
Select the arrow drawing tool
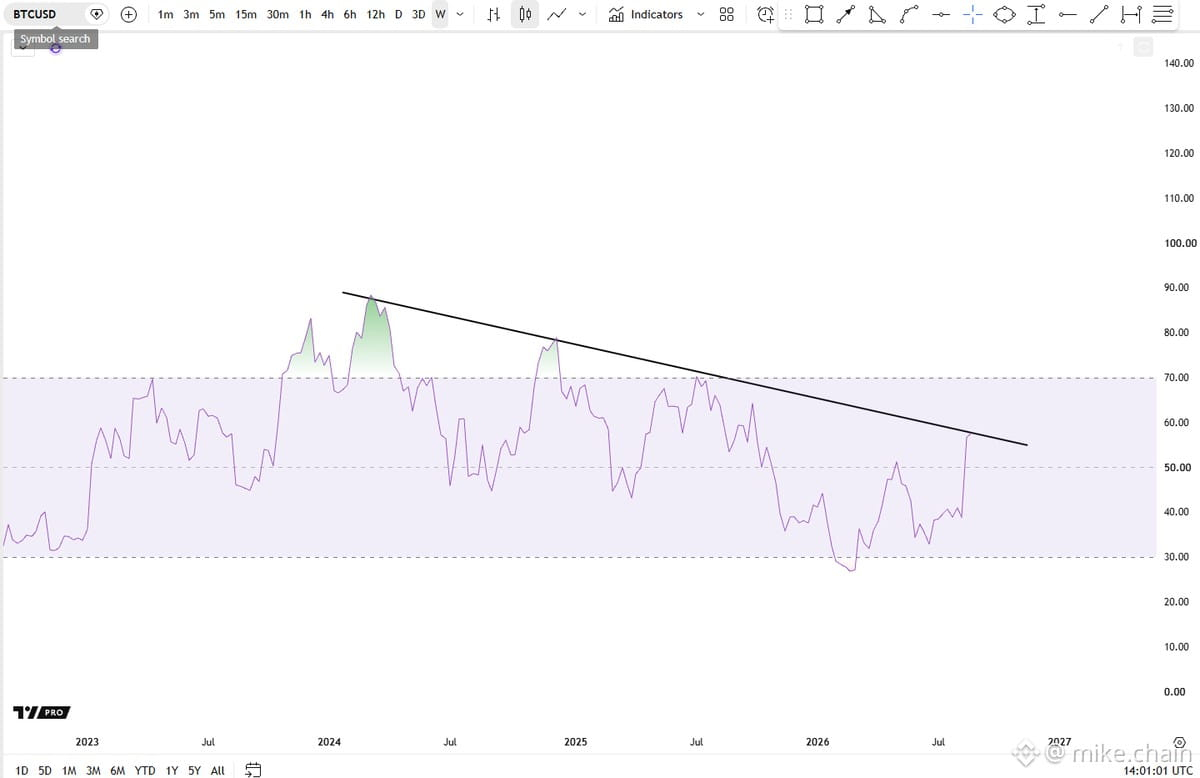coord(846,15)
